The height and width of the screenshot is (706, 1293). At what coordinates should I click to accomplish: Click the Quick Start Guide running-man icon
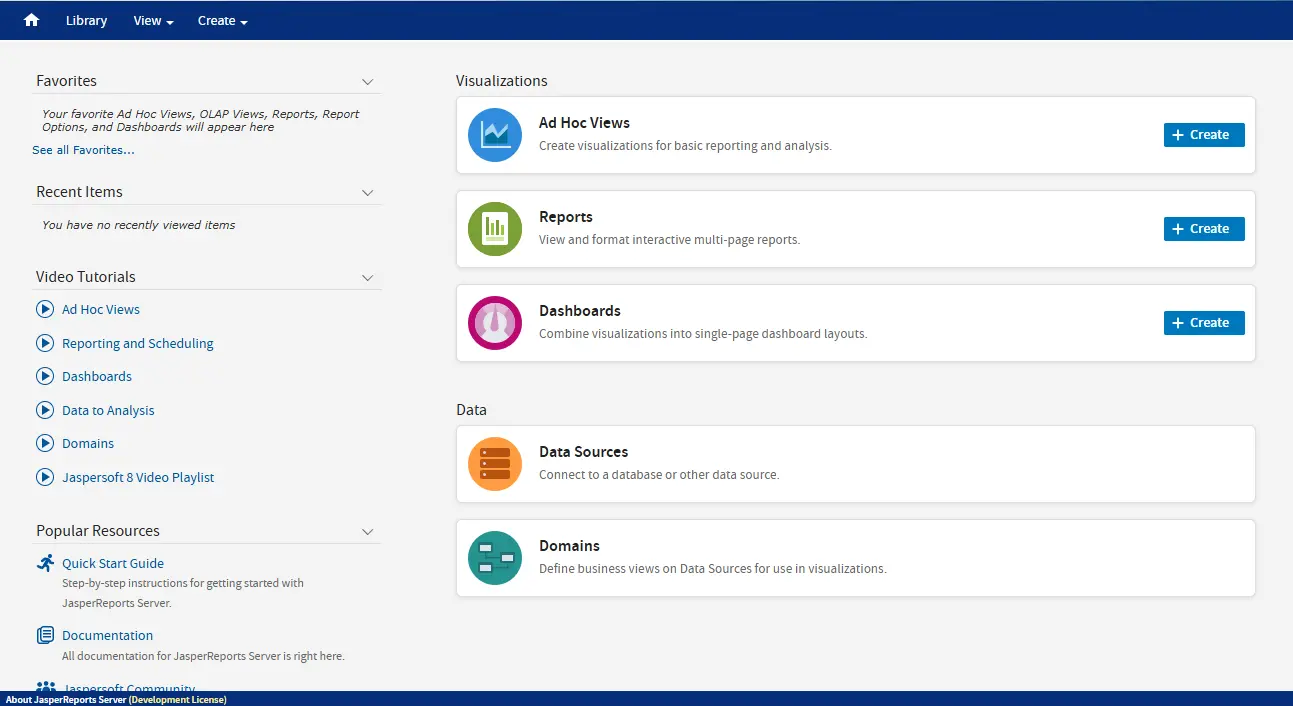(45, 564)
